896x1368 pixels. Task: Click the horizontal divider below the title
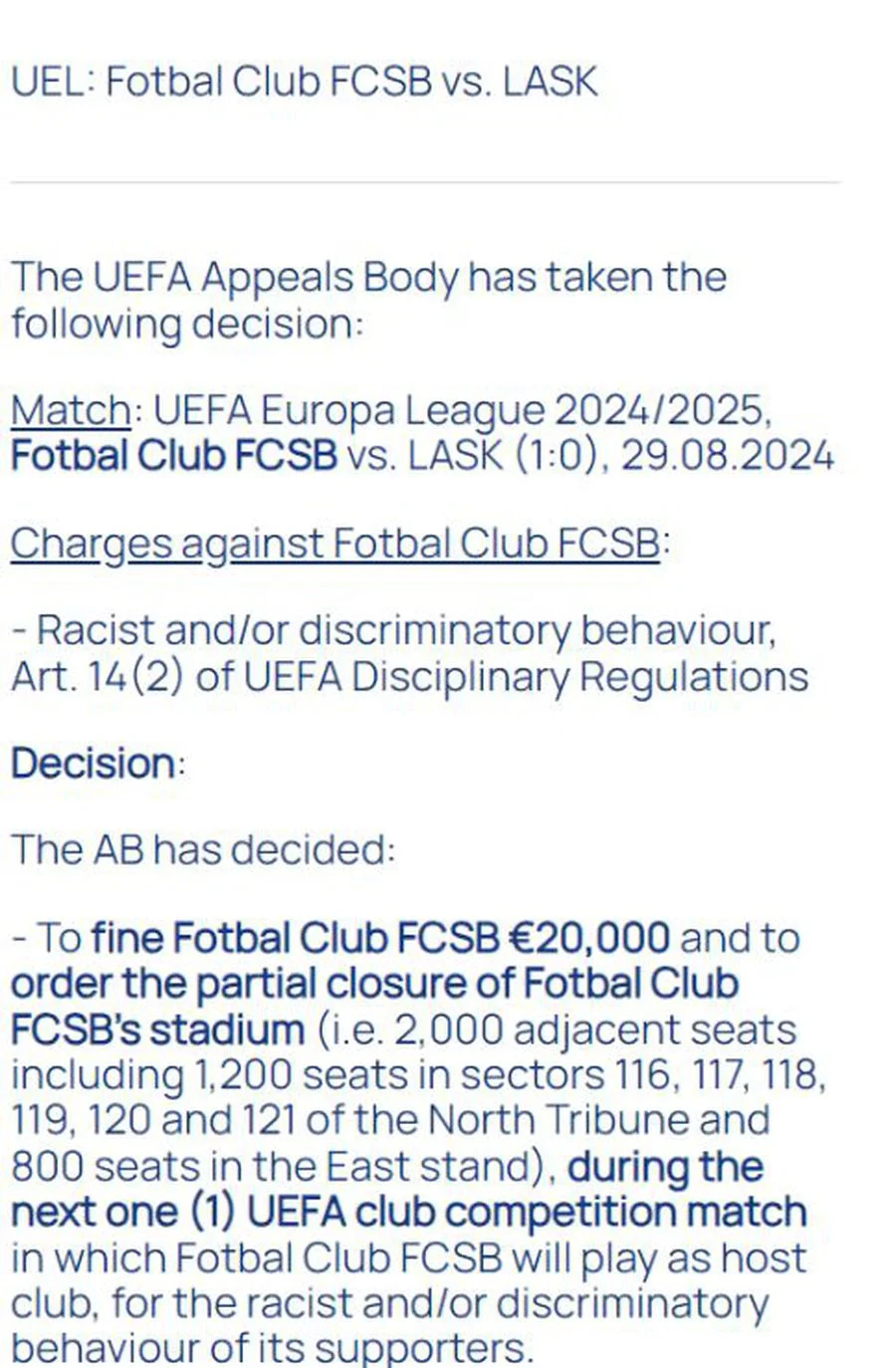tap(425, 183)
